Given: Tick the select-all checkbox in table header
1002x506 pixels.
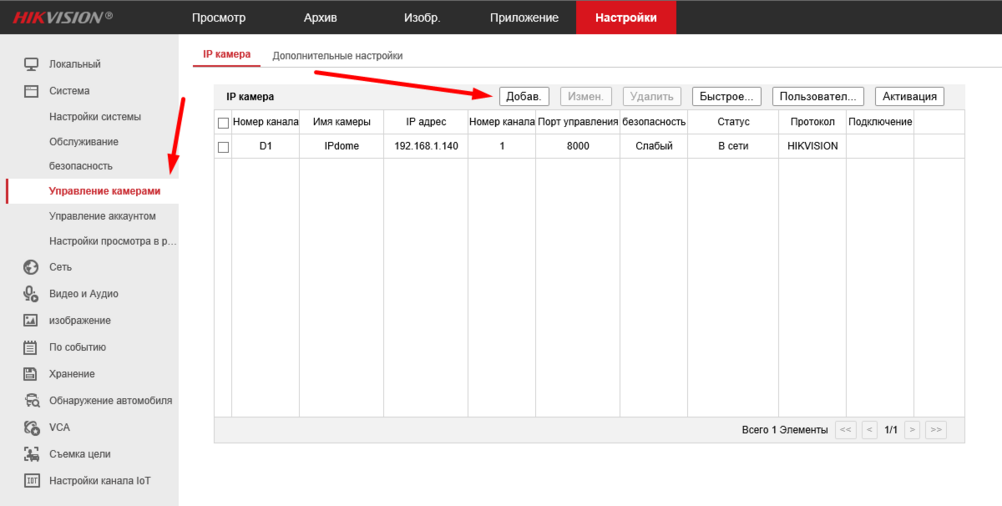Looking at the screenshot, I should pyautogui.click(x=223, y=123).
